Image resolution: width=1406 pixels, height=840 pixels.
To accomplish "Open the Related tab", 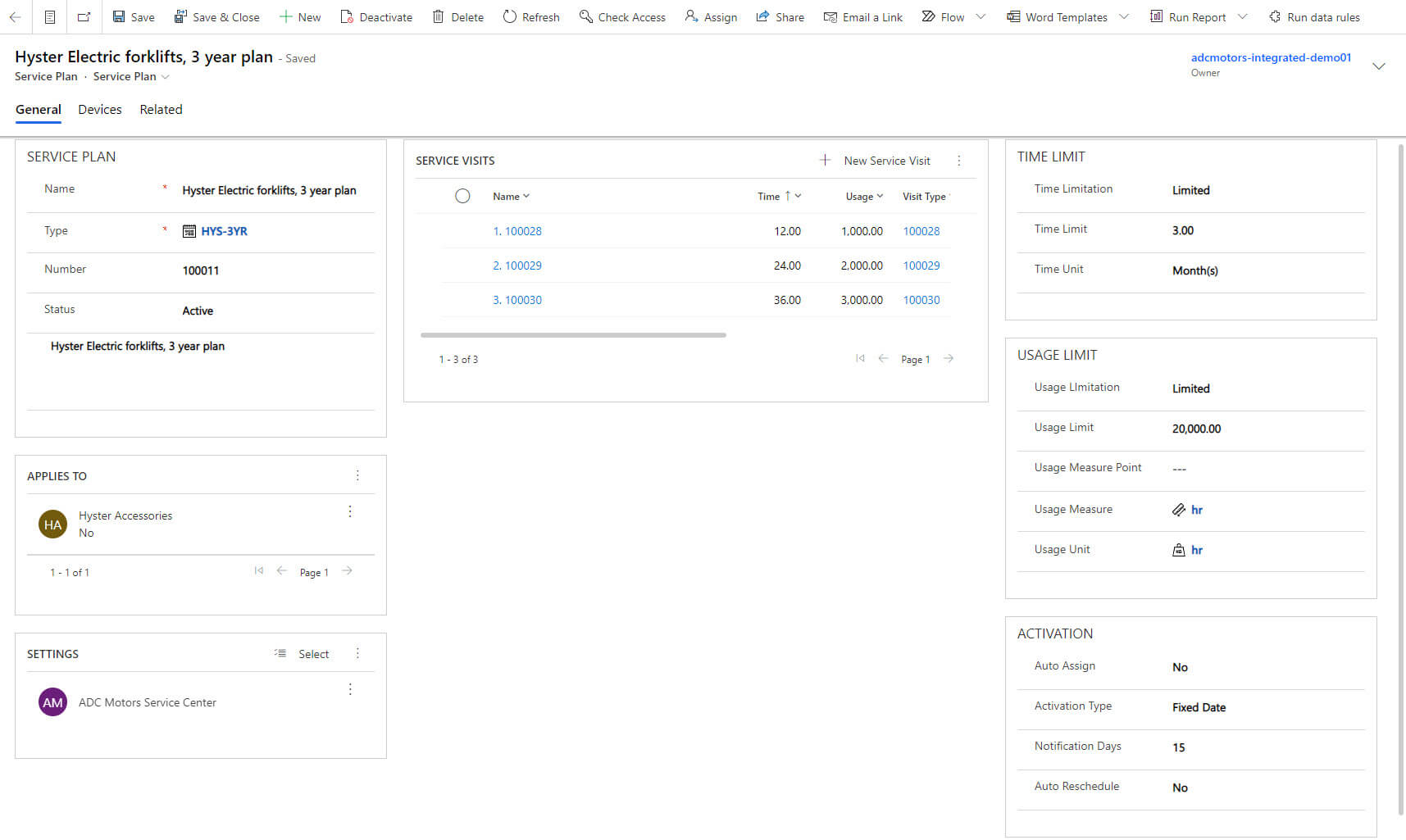I will pyautogui.click(x=161, y=110).
